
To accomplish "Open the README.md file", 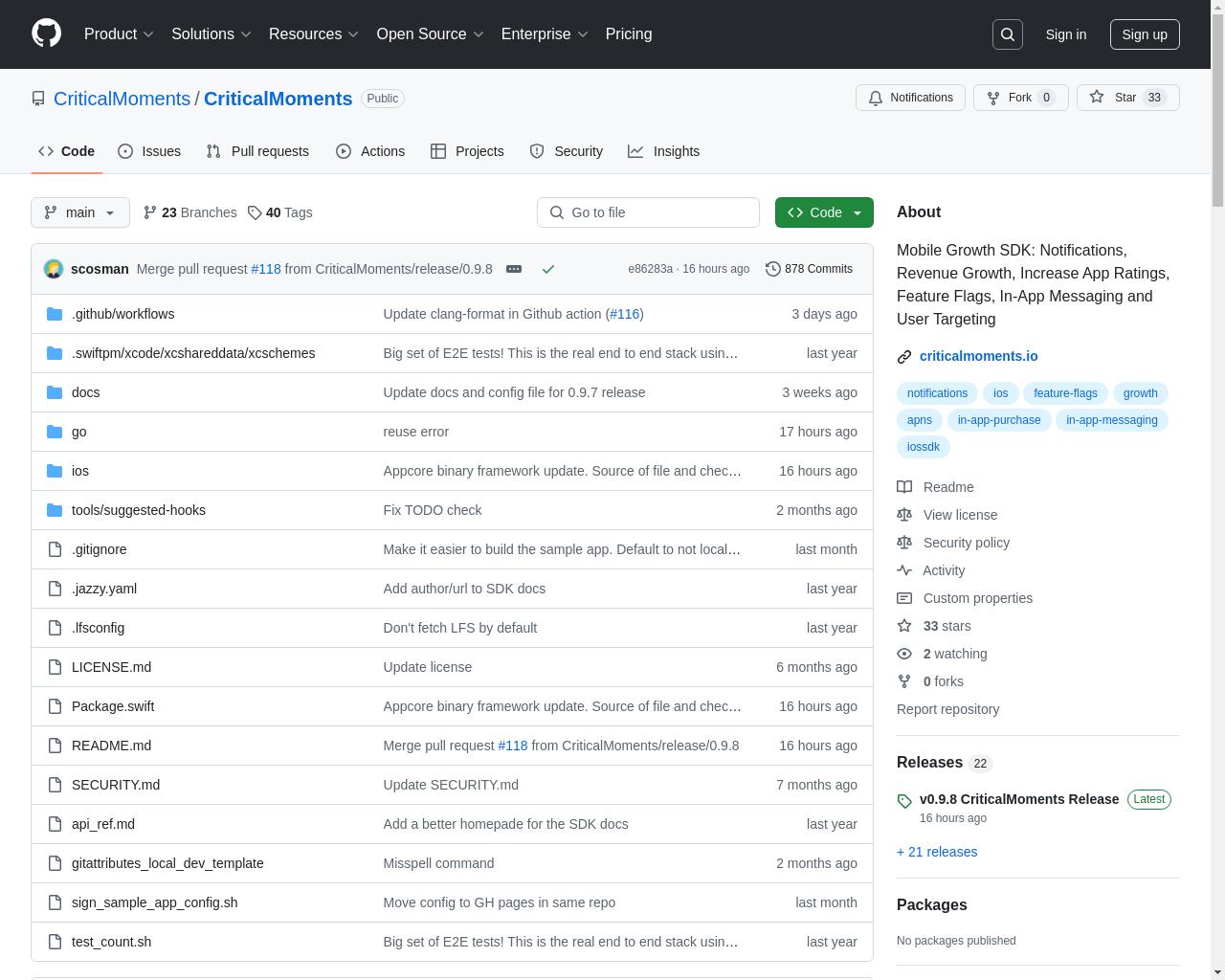I will point(111,746).
